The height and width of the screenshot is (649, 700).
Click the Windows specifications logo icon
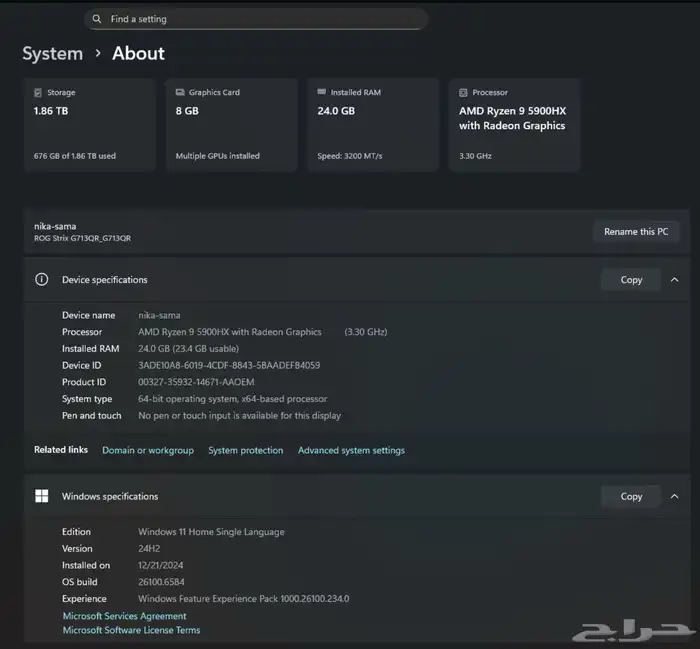click(x=41, y=496)
